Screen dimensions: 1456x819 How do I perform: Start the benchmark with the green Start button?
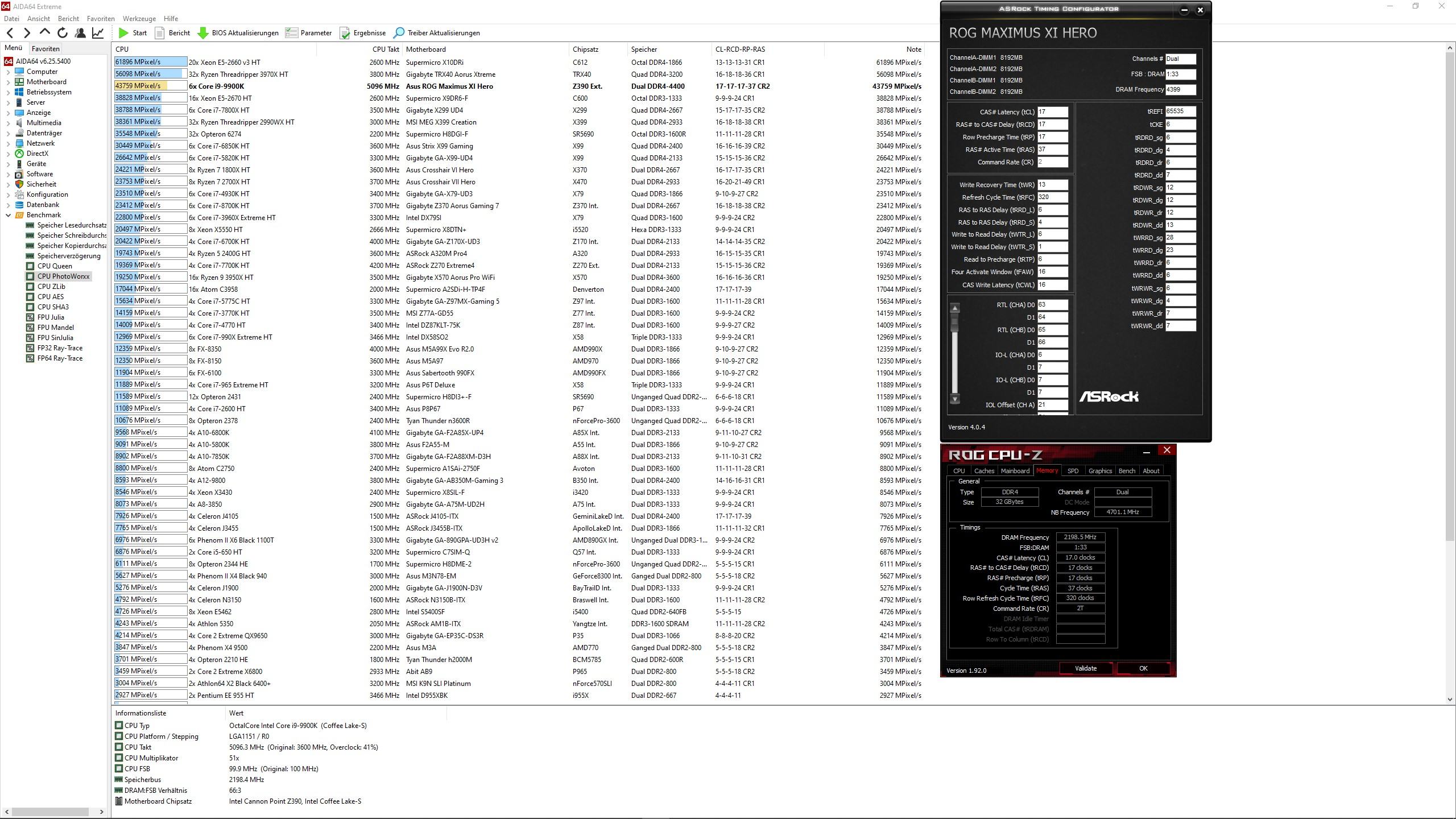pos(133,33)
